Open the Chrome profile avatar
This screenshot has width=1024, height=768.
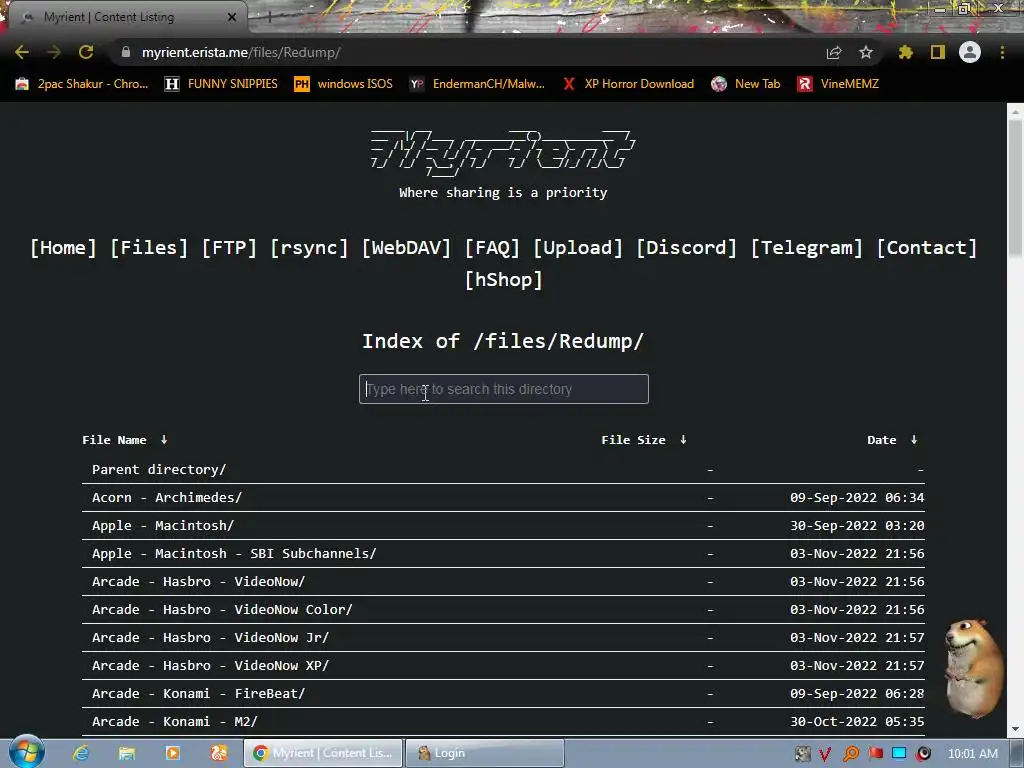point(970,52)
